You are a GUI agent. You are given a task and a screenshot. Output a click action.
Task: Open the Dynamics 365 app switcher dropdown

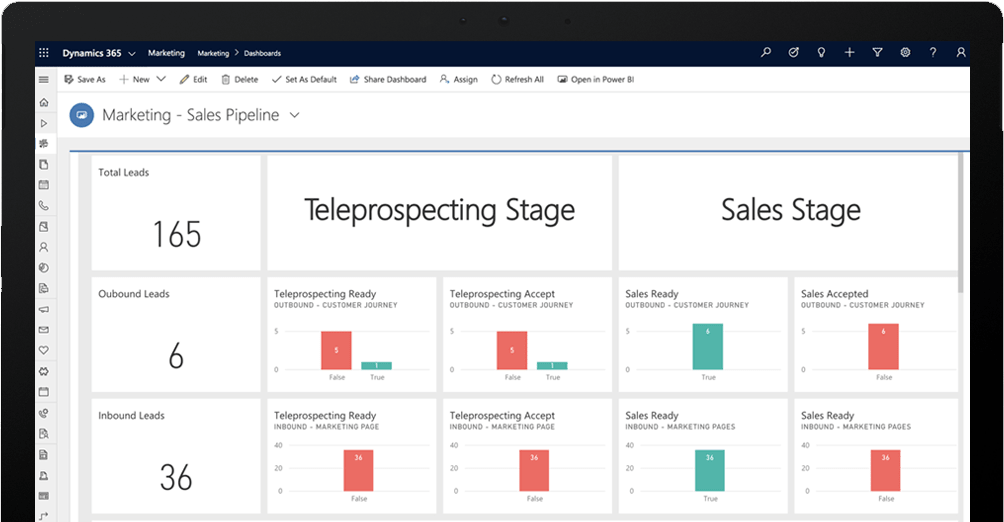132,54
